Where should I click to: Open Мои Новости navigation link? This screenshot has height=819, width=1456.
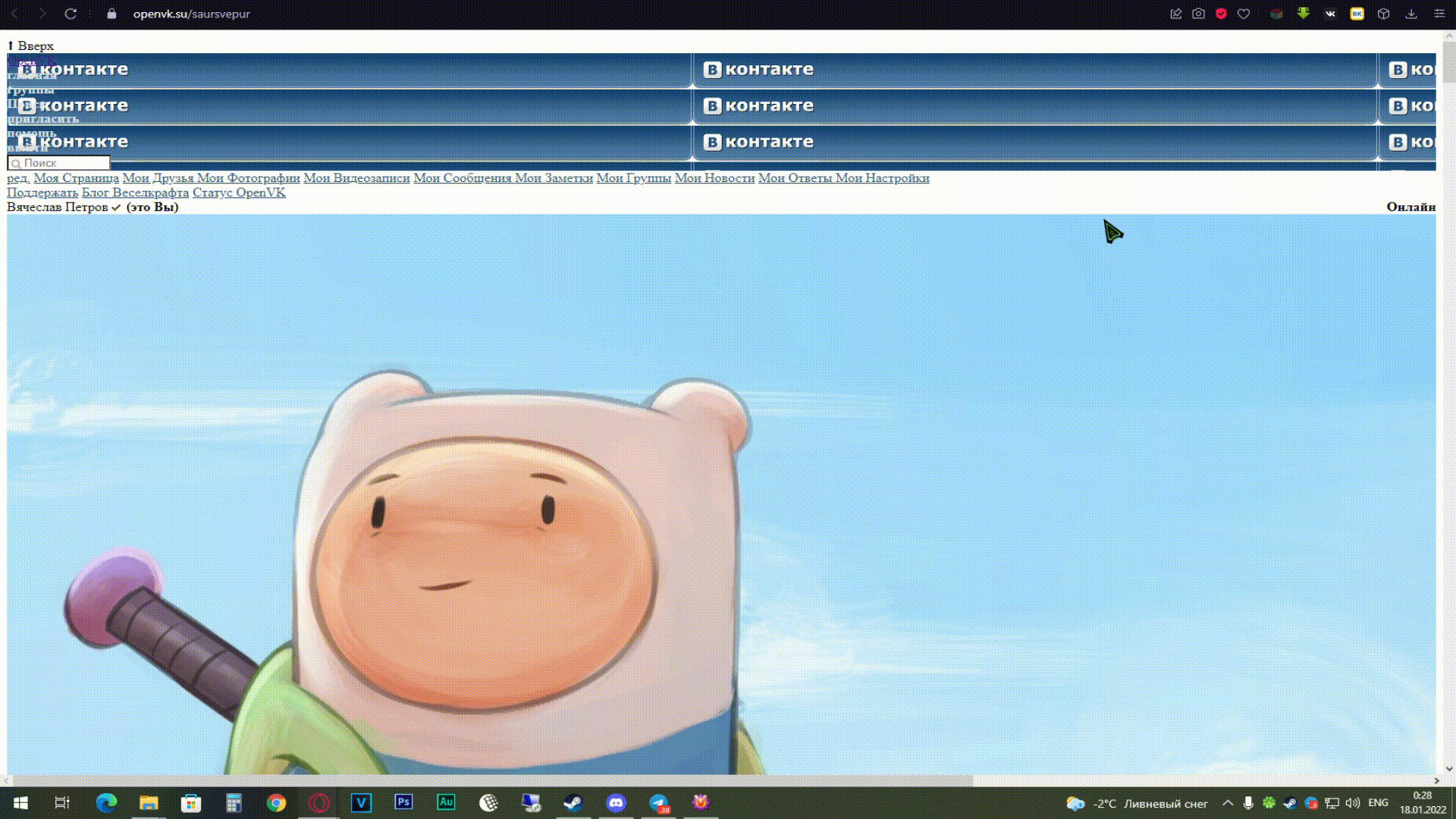point(714,178)
